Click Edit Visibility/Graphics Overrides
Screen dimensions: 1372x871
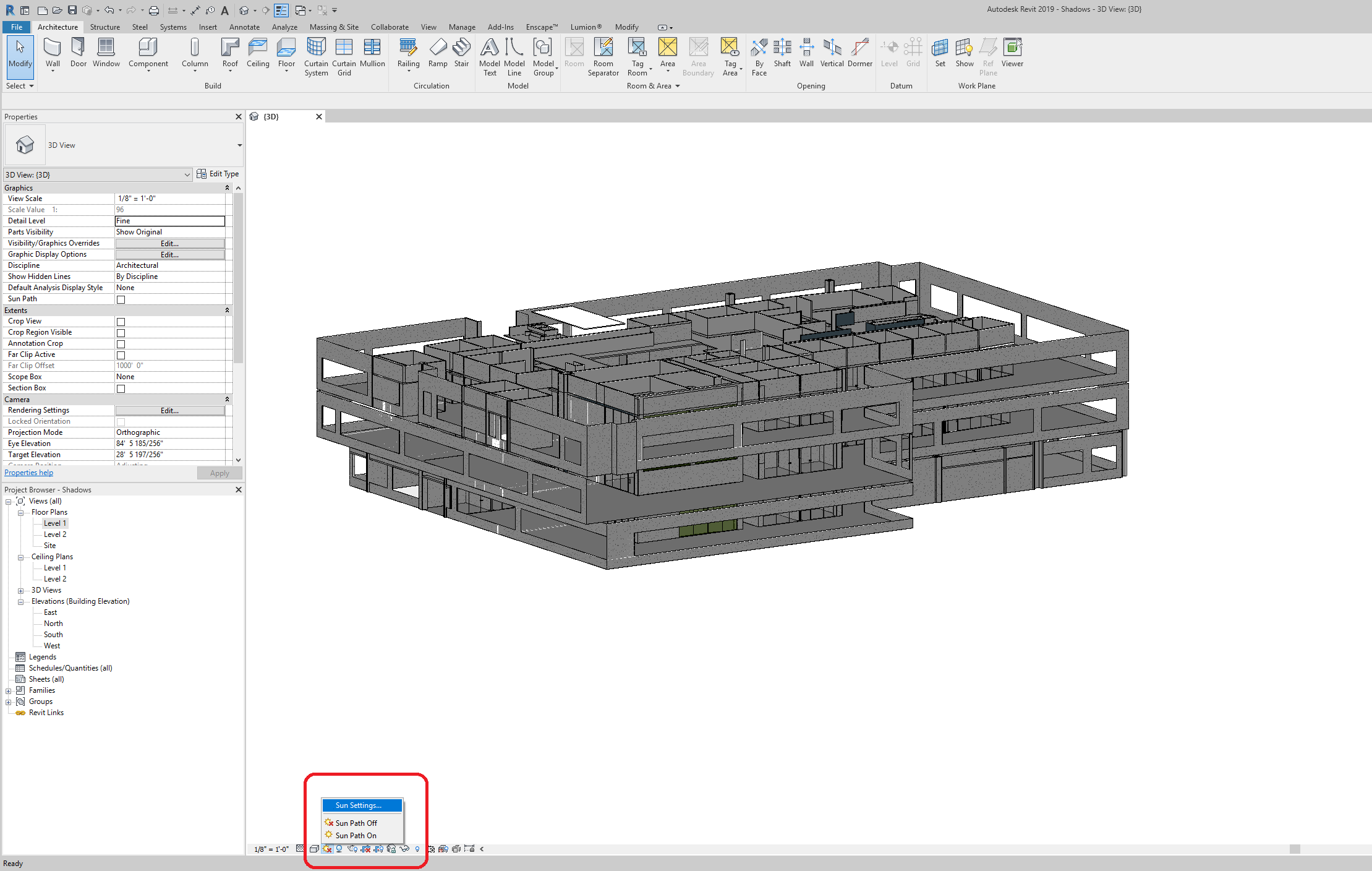coord(169,243)
